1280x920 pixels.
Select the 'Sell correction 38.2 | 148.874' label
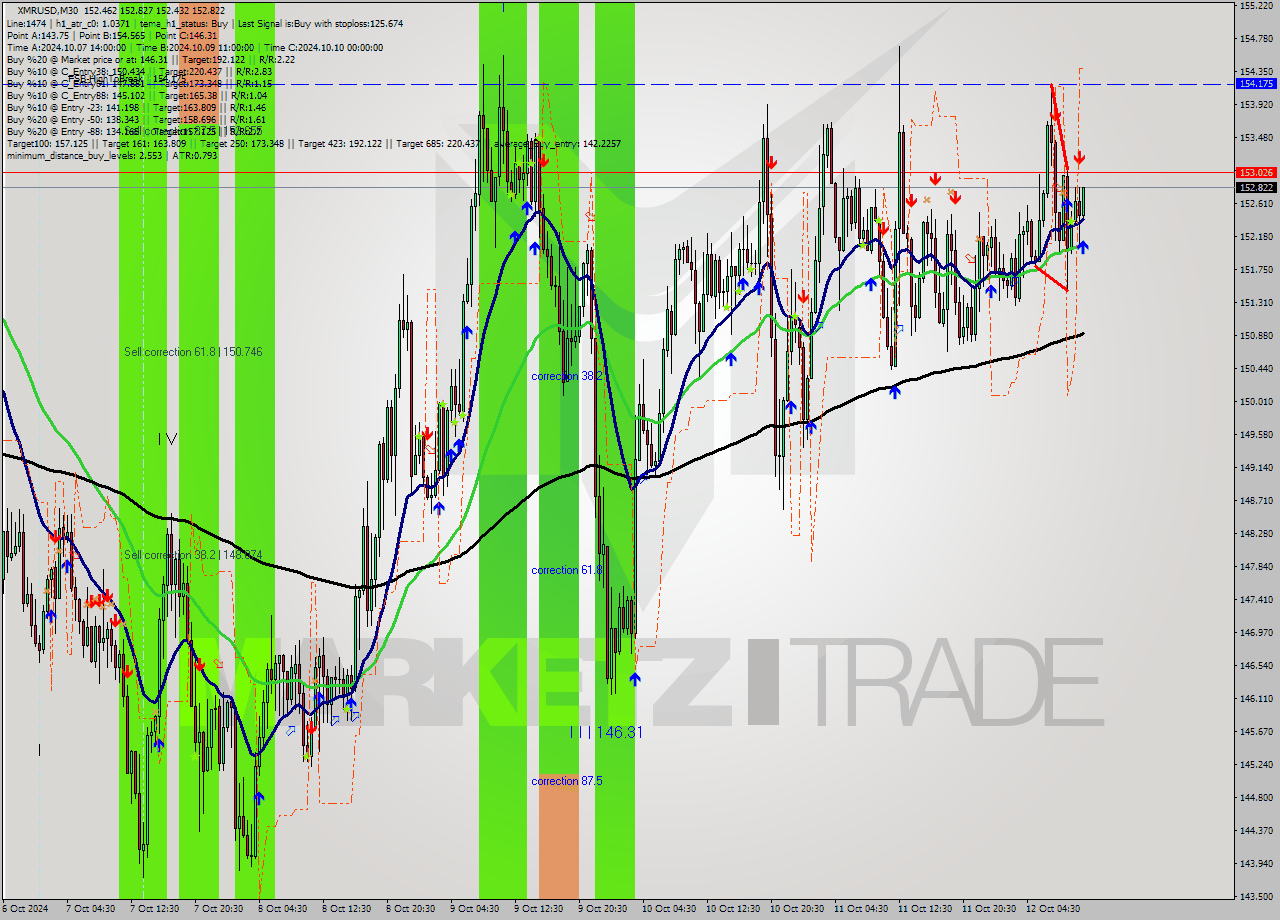pyautogui.click(x=193, y=555)
